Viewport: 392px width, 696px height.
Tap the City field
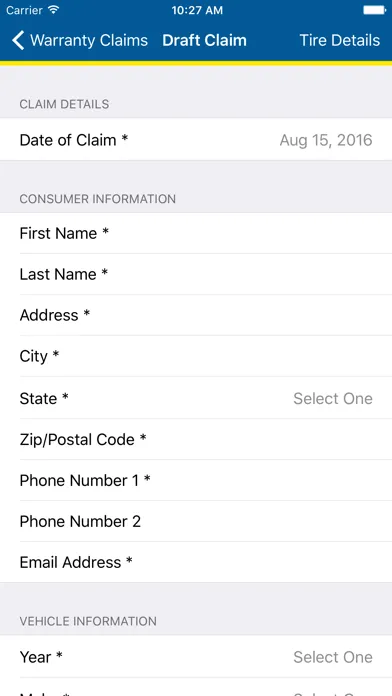click(196, 356)
